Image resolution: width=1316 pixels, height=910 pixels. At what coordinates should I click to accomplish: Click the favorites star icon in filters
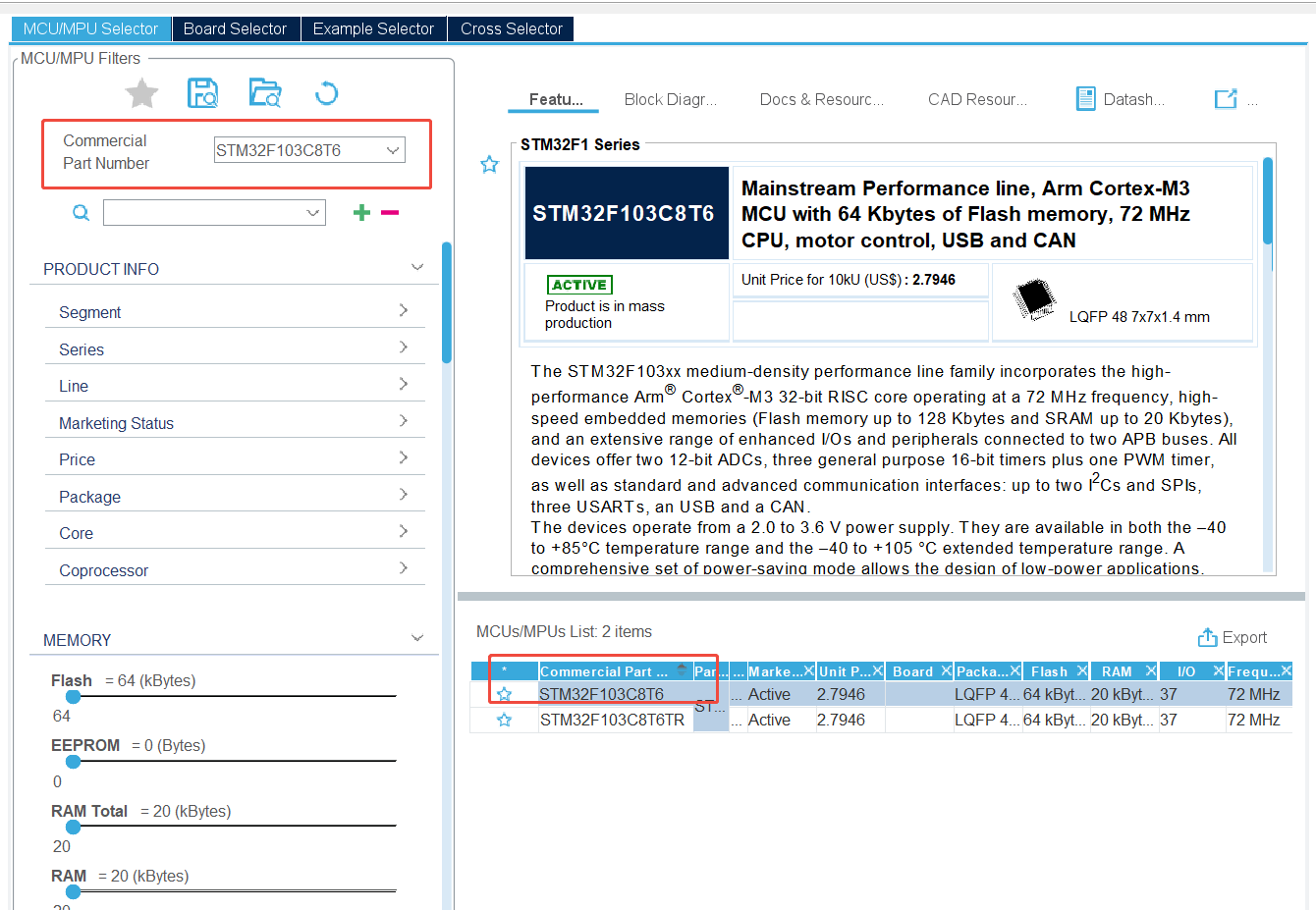point(141,93)
